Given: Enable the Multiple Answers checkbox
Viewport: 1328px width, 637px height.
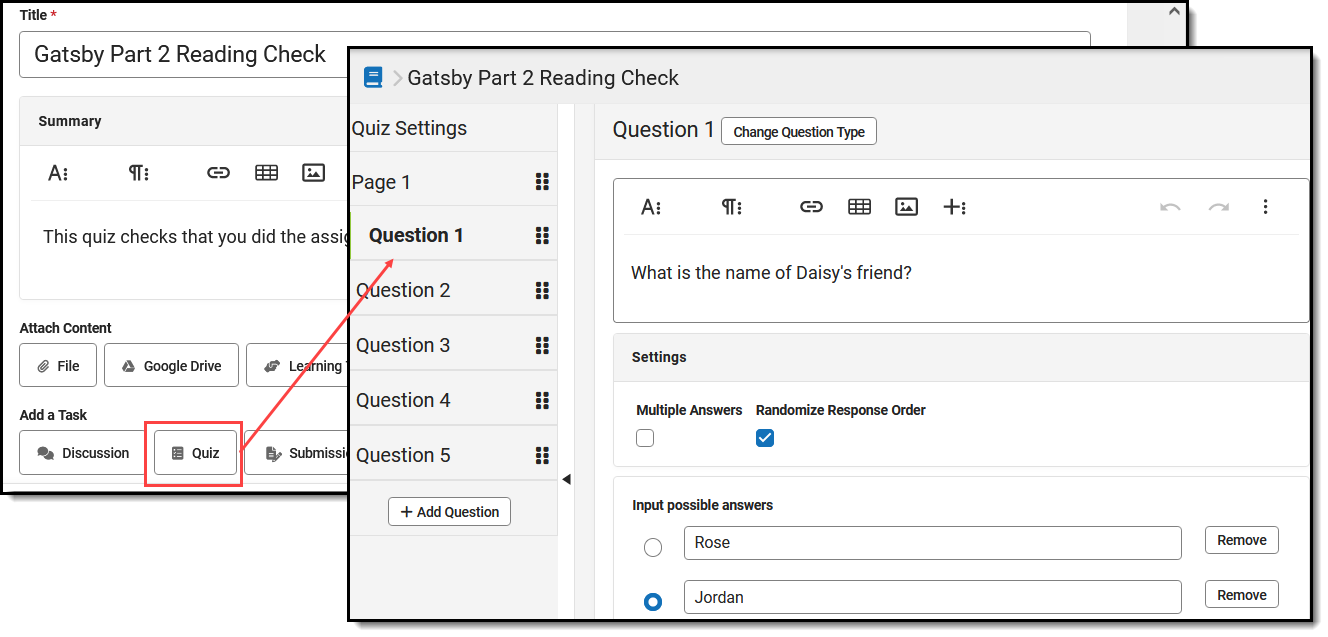Looking at the screenshot, I should pyautogui.click(x=645, y=438).
